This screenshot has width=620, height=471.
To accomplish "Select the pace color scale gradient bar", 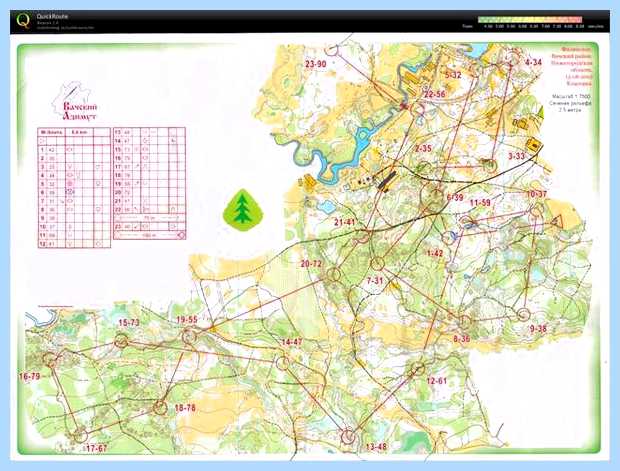I will (530, 19).
